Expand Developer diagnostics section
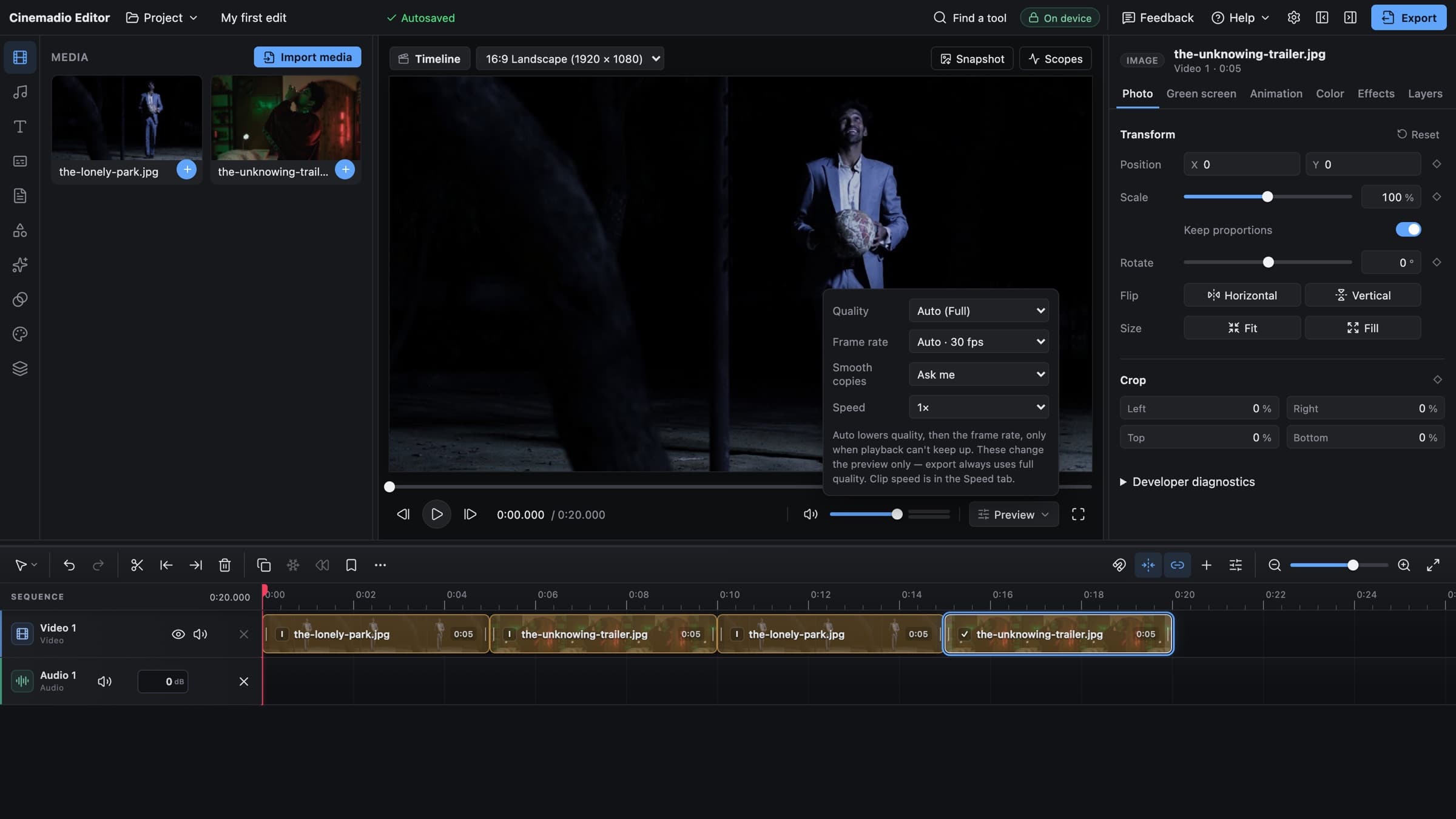1456x819 pixels. click(x=1187, y=482)
